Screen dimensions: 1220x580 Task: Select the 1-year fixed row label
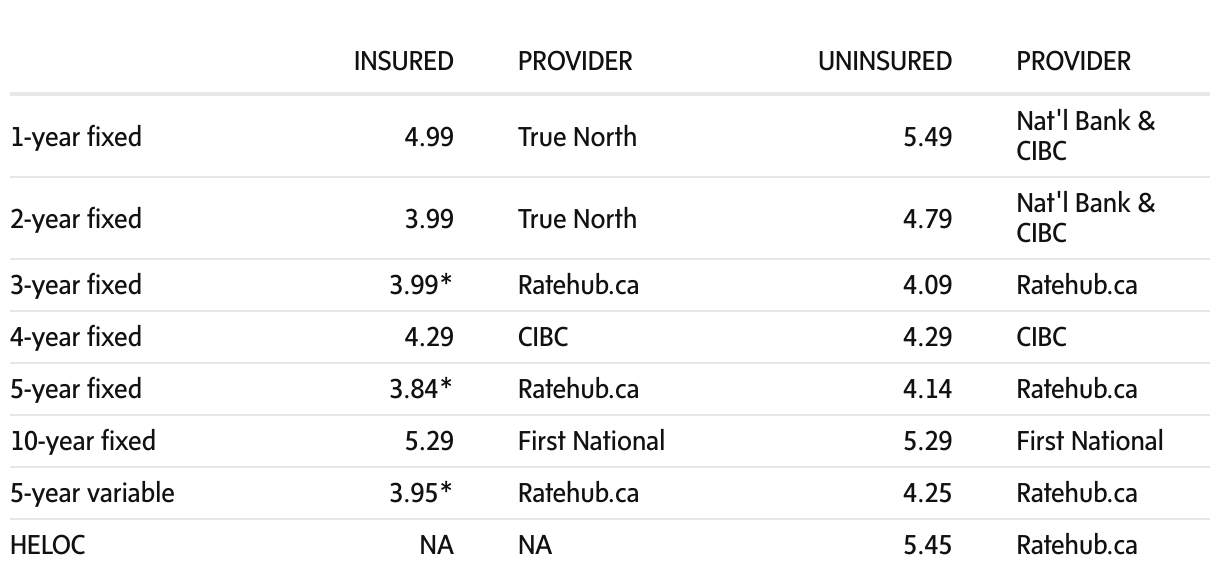(76, 137)
